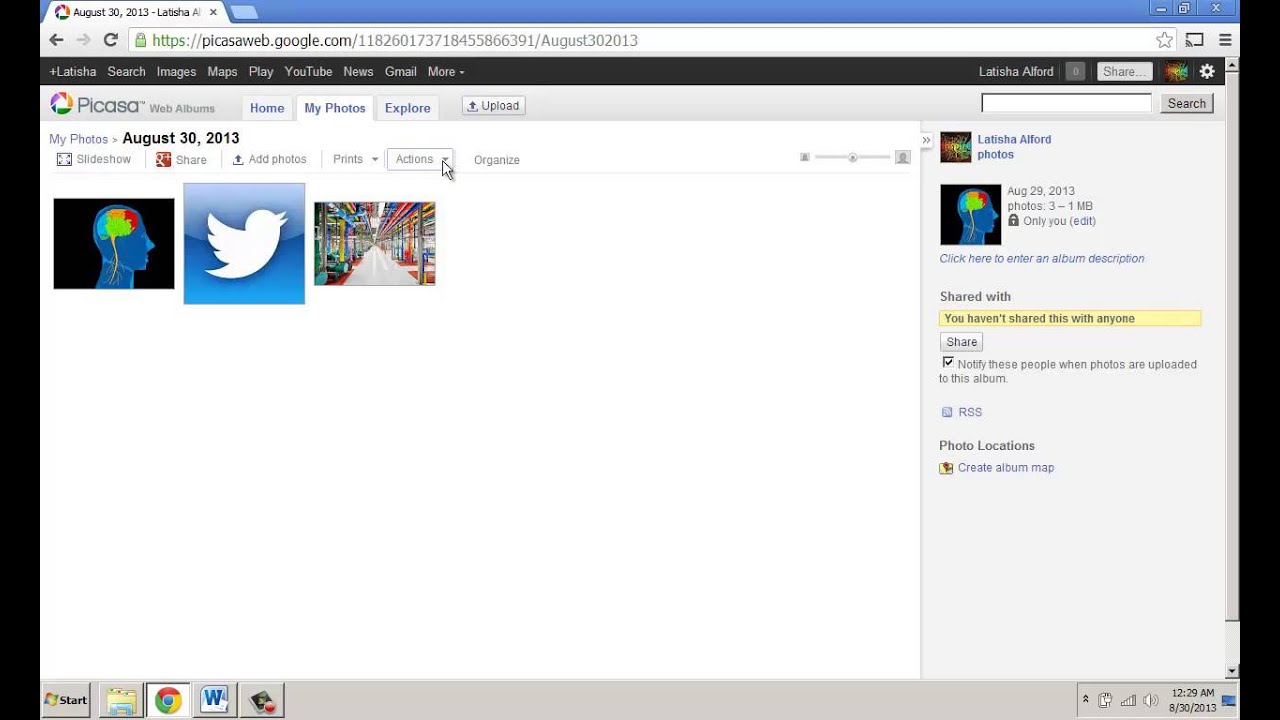The width and height of the screenshot is (1280, 720).
Task: Click Latisha Alford name in Google bar
Action: pos(1016,71)
